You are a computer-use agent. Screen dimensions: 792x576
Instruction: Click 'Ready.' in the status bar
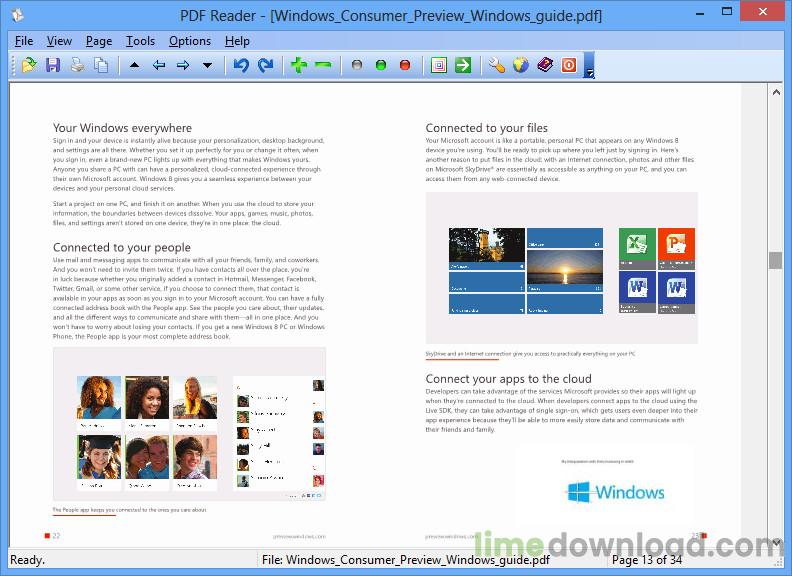tap(27, 560)
